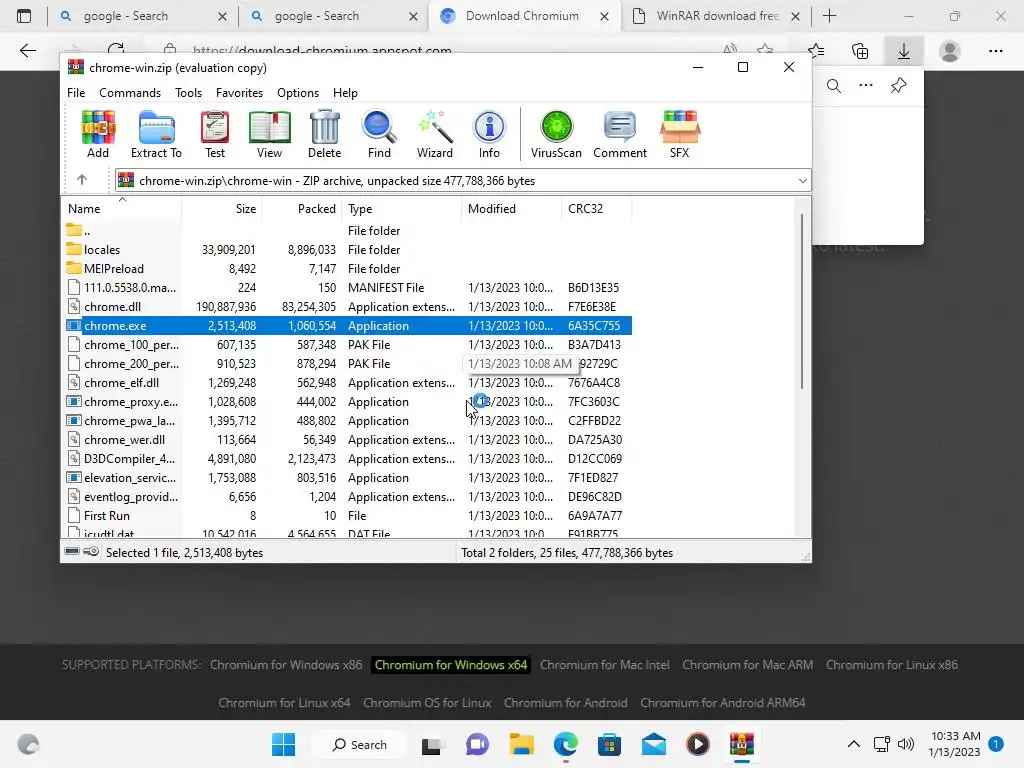Click the Edge profile avatar icon
Image resolution: width=1024 pixels, height=768 pixels.
pyautogui.click(x=950, y=51)
